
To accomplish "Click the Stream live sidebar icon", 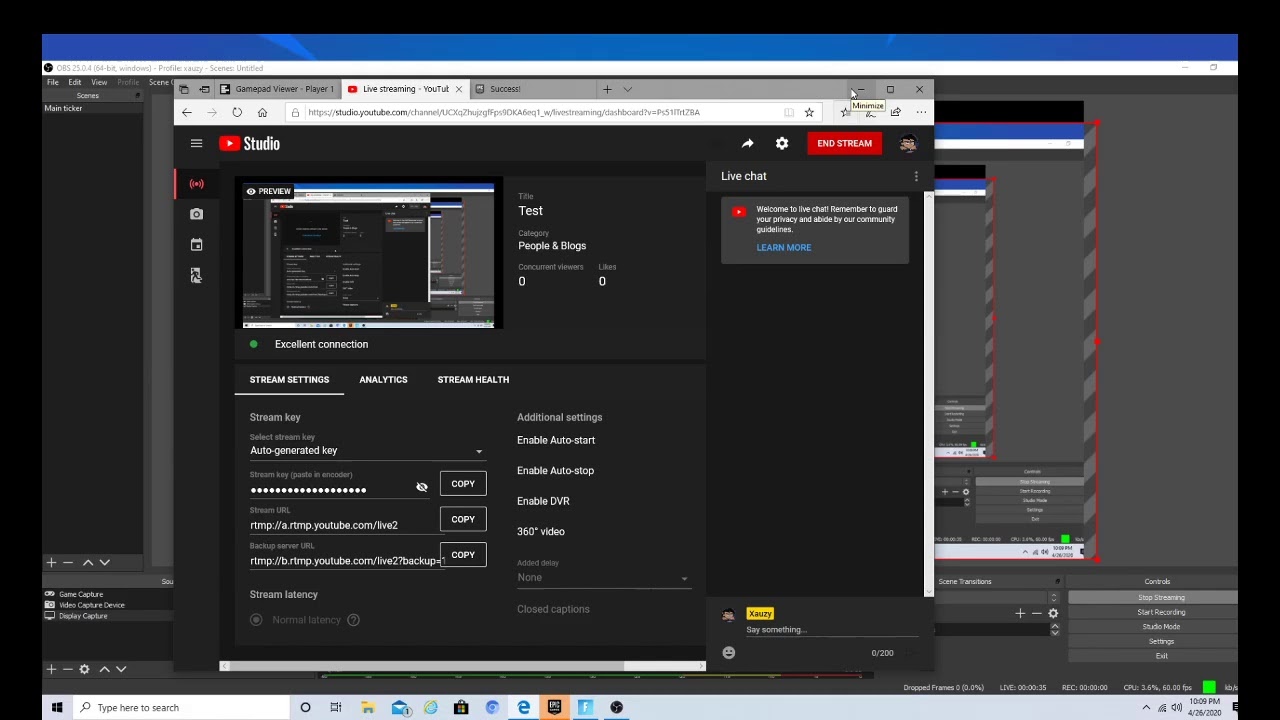I will click(196, 184).
